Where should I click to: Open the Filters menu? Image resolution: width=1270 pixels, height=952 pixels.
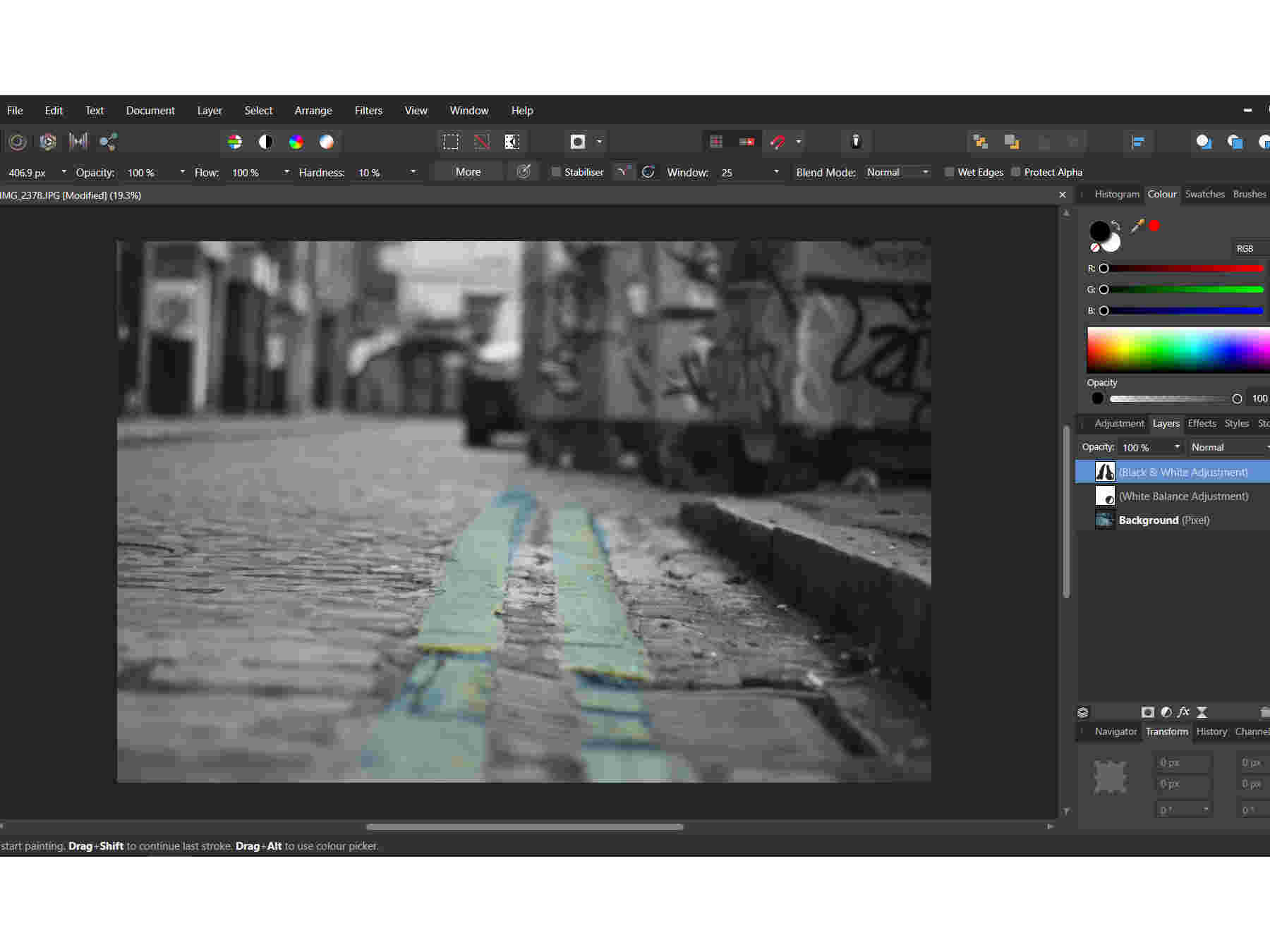click(x=368, y=111)
